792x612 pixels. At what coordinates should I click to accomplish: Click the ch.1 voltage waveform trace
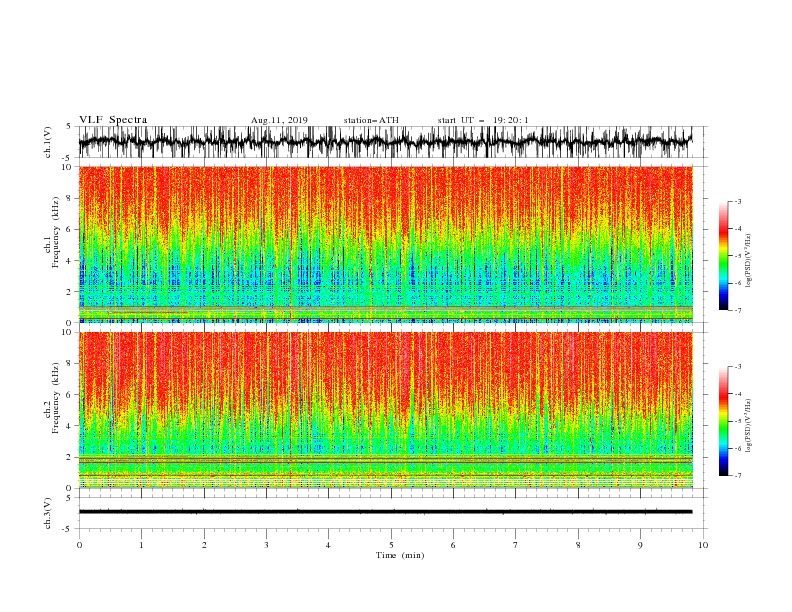[x=385, y=141]
